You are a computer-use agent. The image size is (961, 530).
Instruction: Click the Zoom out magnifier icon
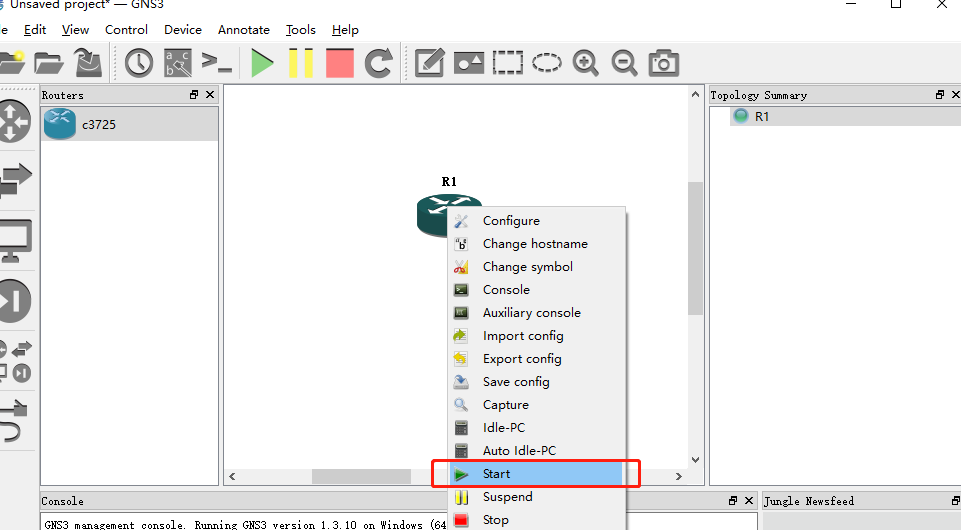[624, 63]
